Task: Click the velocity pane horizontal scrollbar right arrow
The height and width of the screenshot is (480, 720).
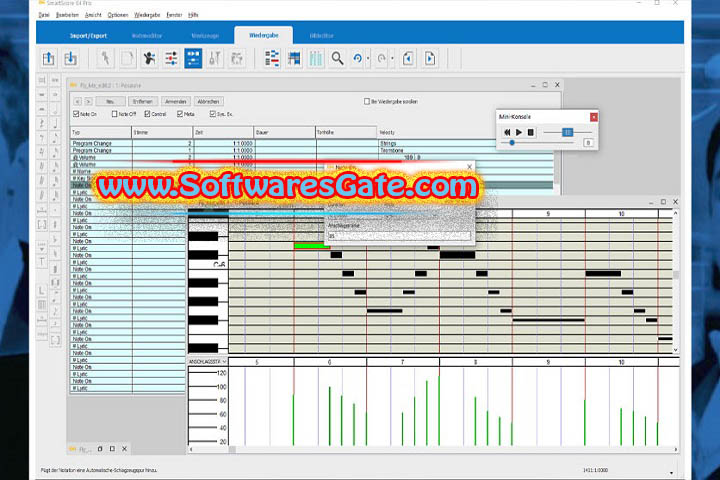Action: point(675,449)
